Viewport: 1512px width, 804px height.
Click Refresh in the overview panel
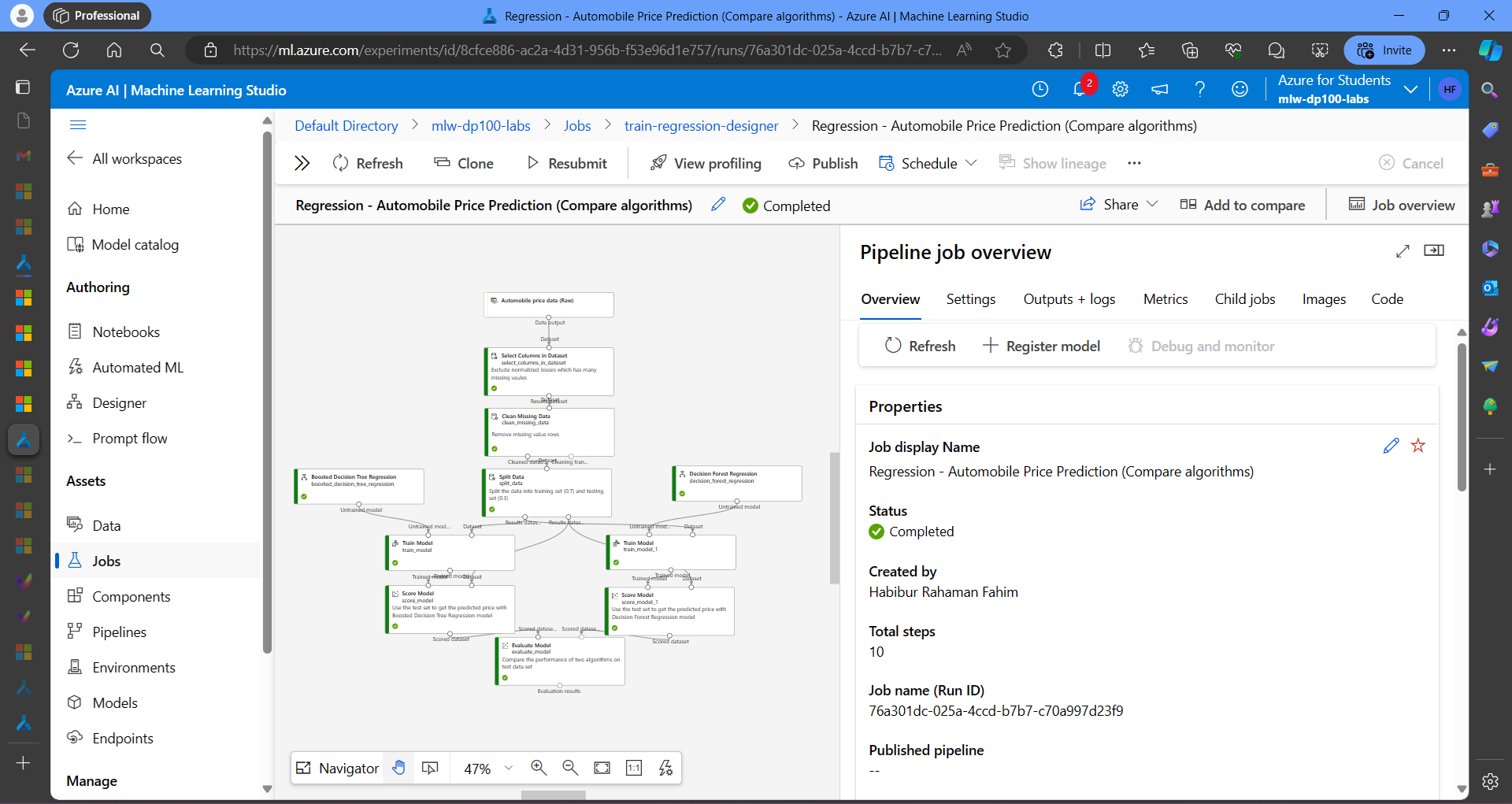click(x=920, y=346)
